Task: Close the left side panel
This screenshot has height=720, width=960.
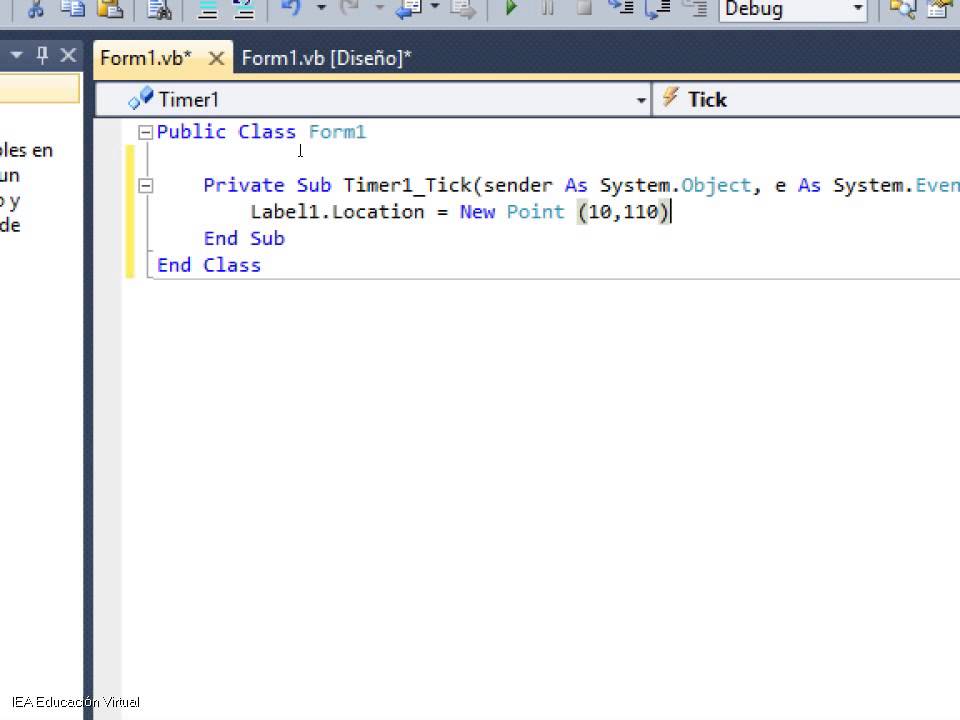Action: click(68, 56)
